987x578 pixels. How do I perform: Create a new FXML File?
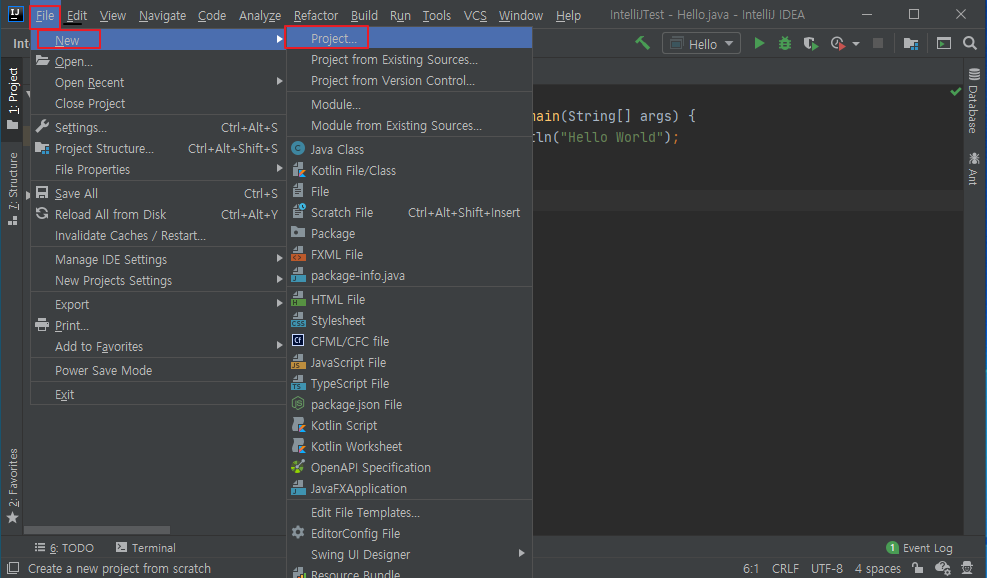(409, 254)
